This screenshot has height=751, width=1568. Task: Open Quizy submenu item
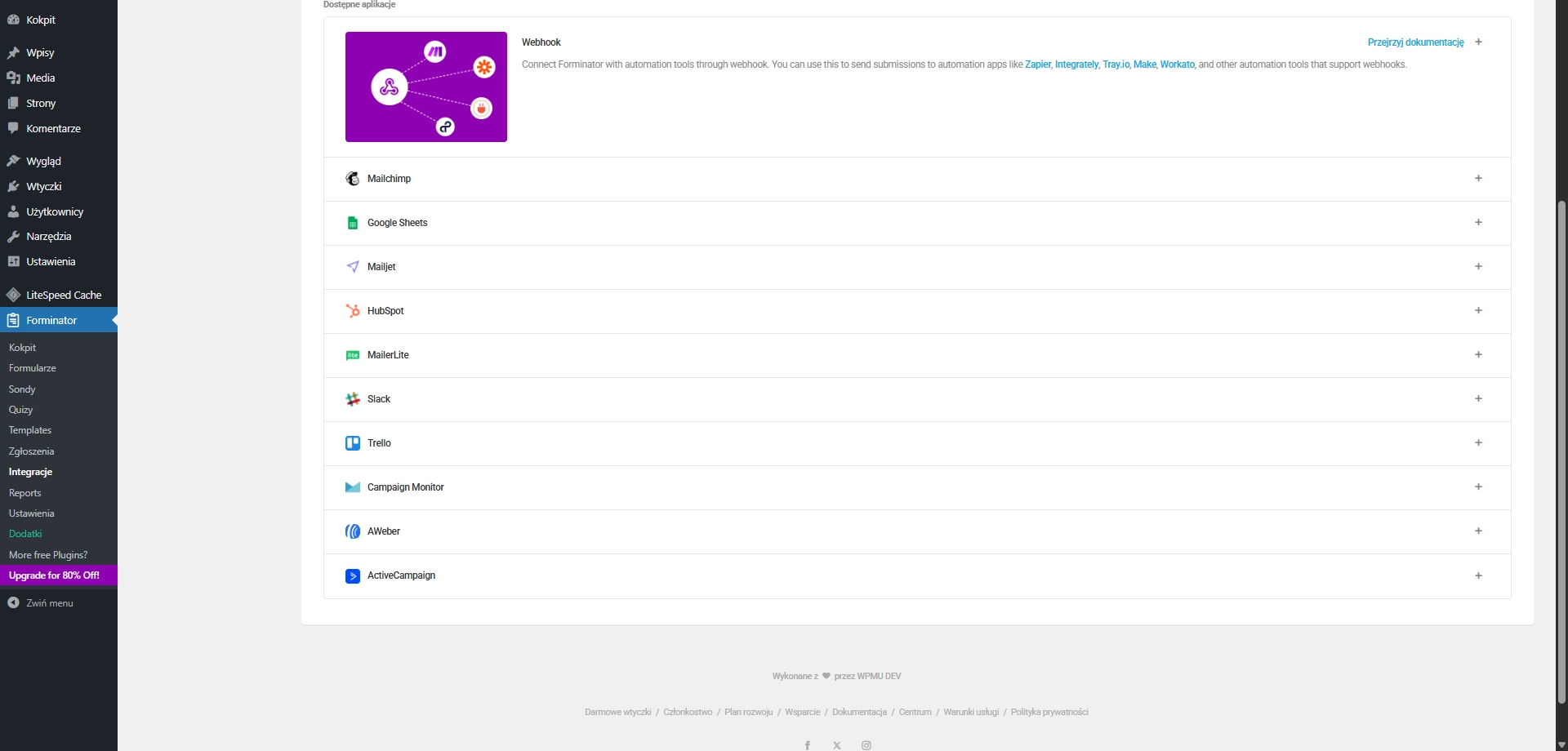(21, 410)
